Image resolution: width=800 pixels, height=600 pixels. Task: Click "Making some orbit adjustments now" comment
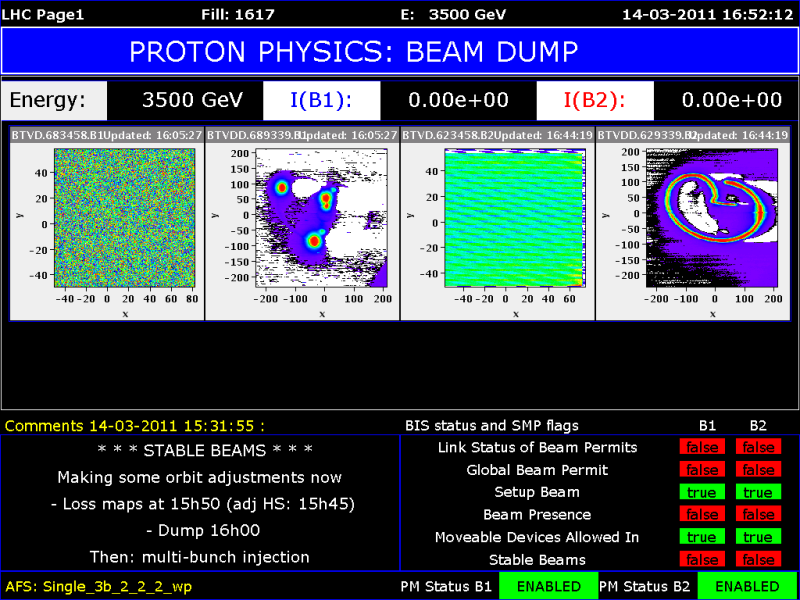pos(199,477)
